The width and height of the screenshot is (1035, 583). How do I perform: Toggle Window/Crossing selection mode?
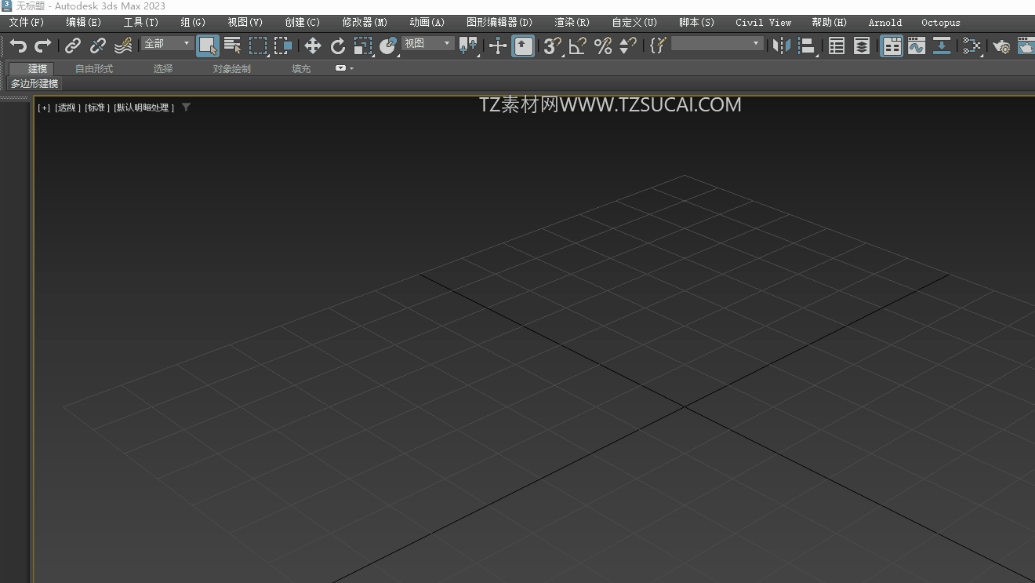(x=283, y=46)
